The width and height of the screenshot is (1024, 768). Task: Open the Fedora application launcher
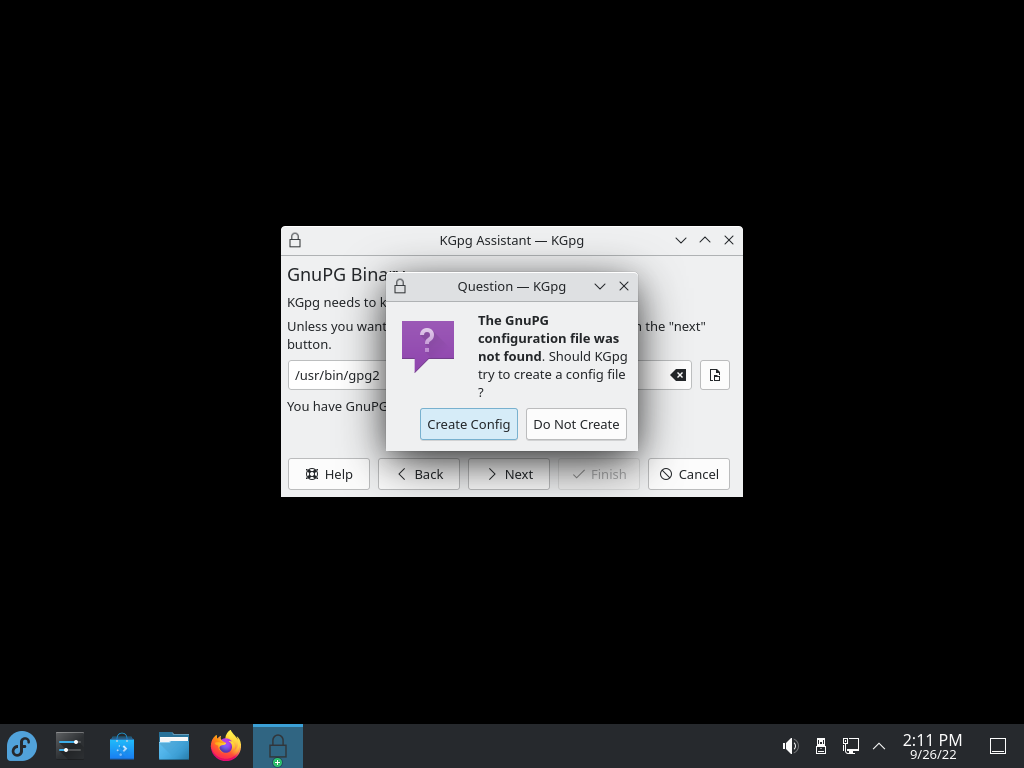pos(22,746)
